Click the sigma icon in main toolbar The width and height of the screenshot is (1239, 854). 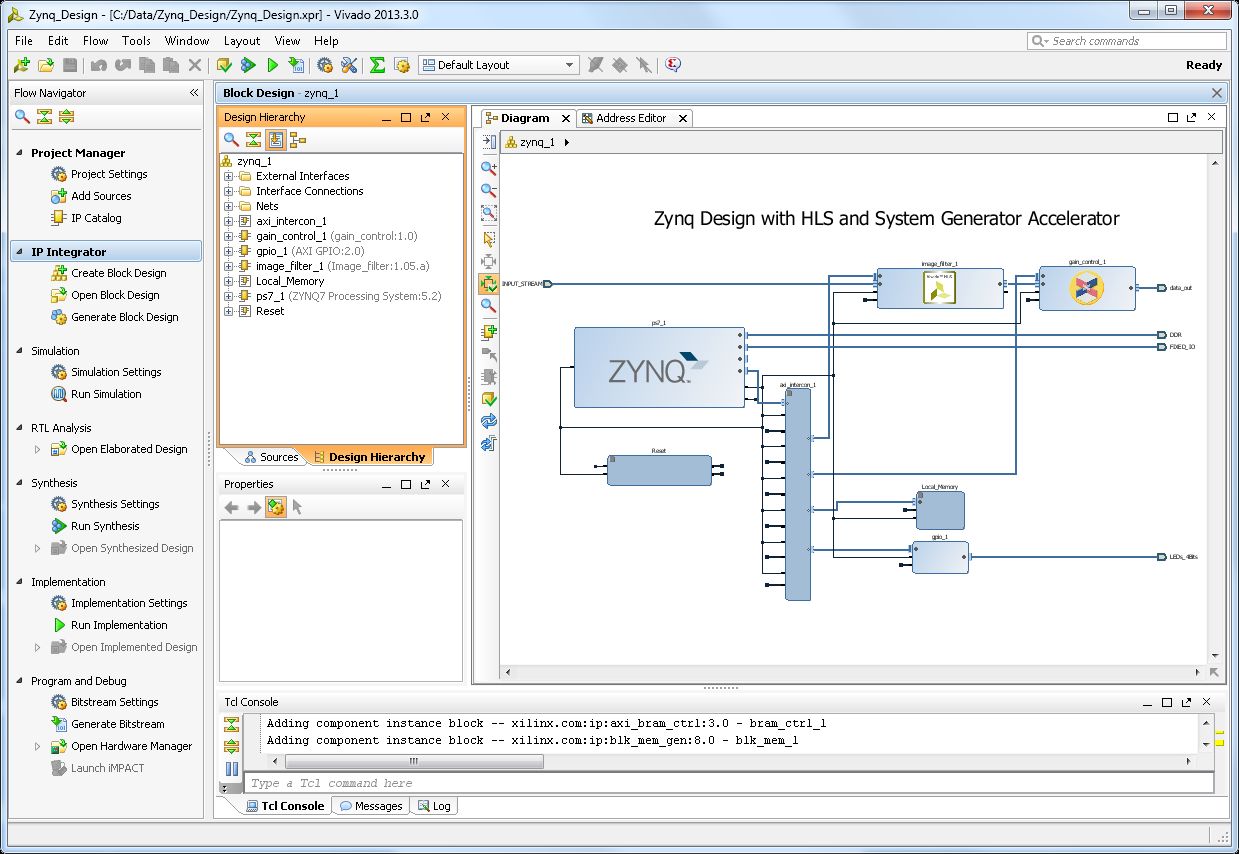click(377, 65)
